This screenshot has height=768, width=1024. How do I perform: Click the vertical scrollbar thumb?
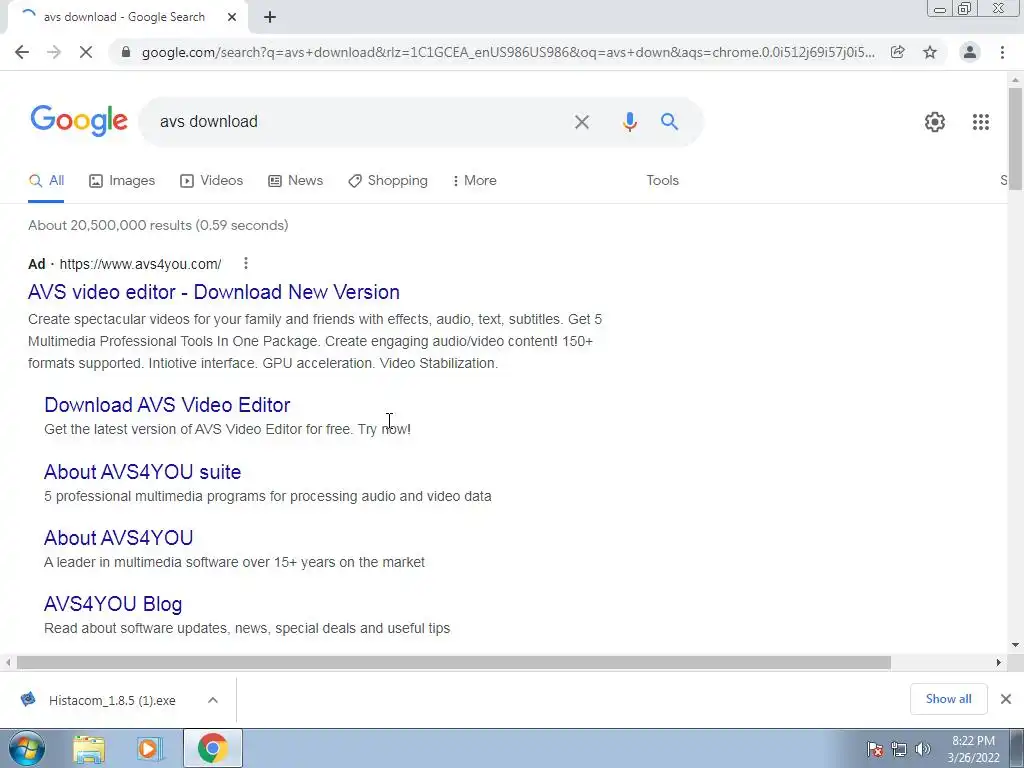[1015, 138]
